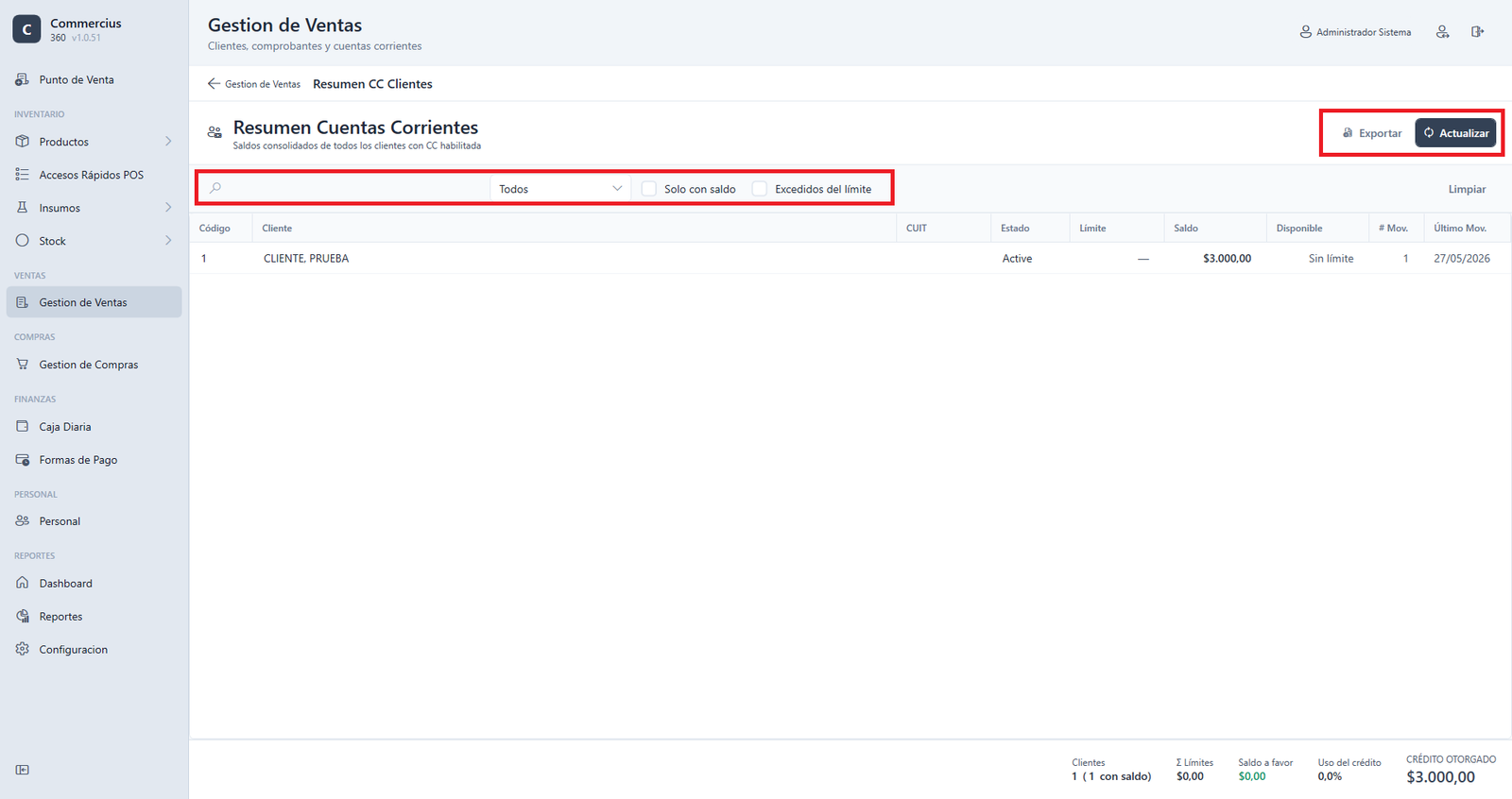Expand the Stock submenu chevron
This screenshot has width=1512, height=799.
click(x=168, y=241)
